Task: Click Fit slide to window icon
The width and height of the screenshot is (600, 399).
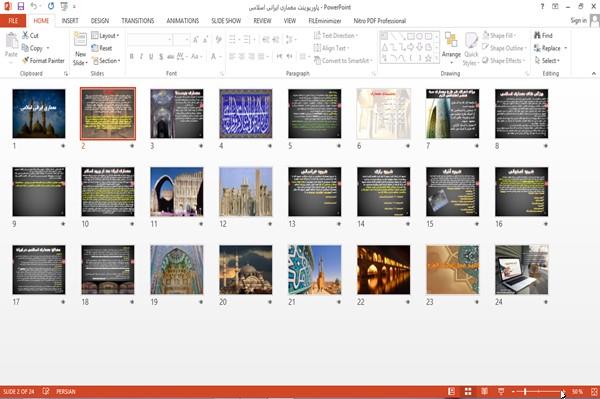Action: pyautogui.click(x=594, y=391)
